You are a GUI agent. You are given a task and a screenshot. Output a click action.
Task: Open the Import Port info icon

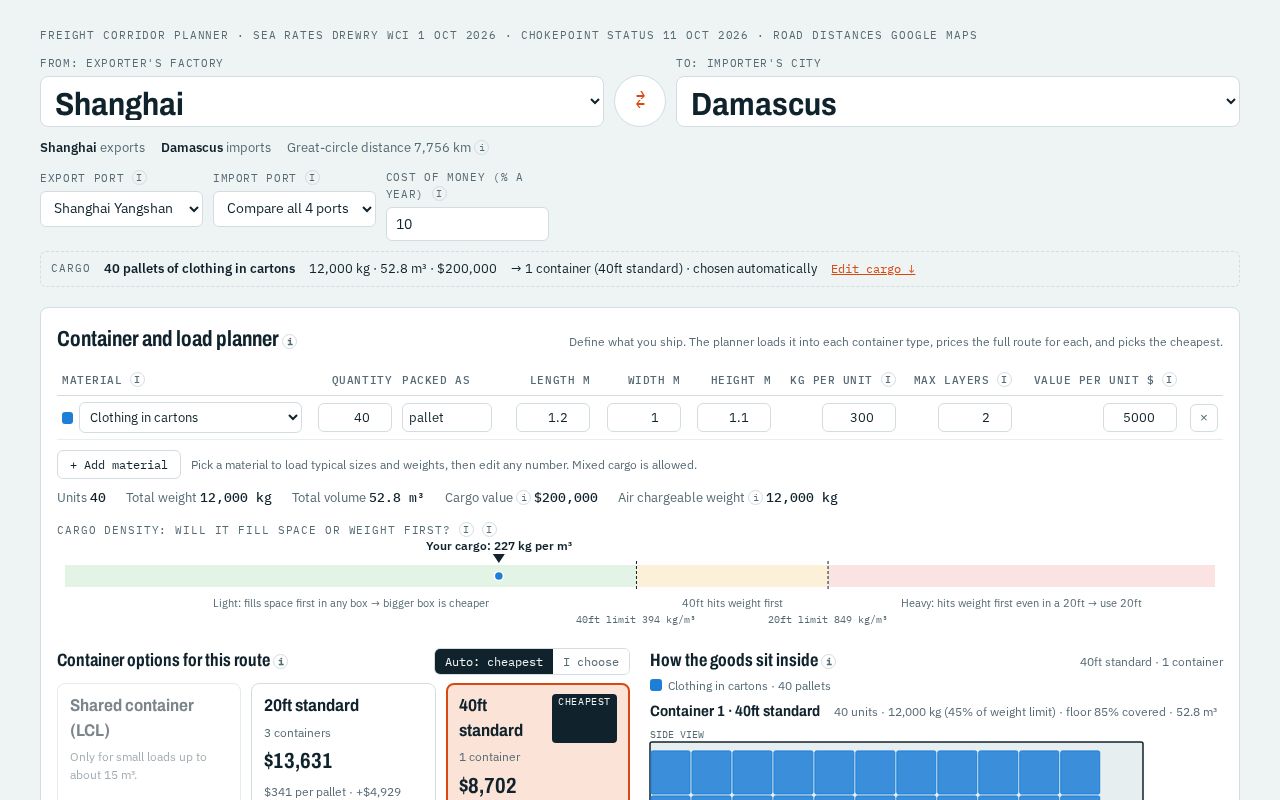pyautogui.click(x=312, y=178)
